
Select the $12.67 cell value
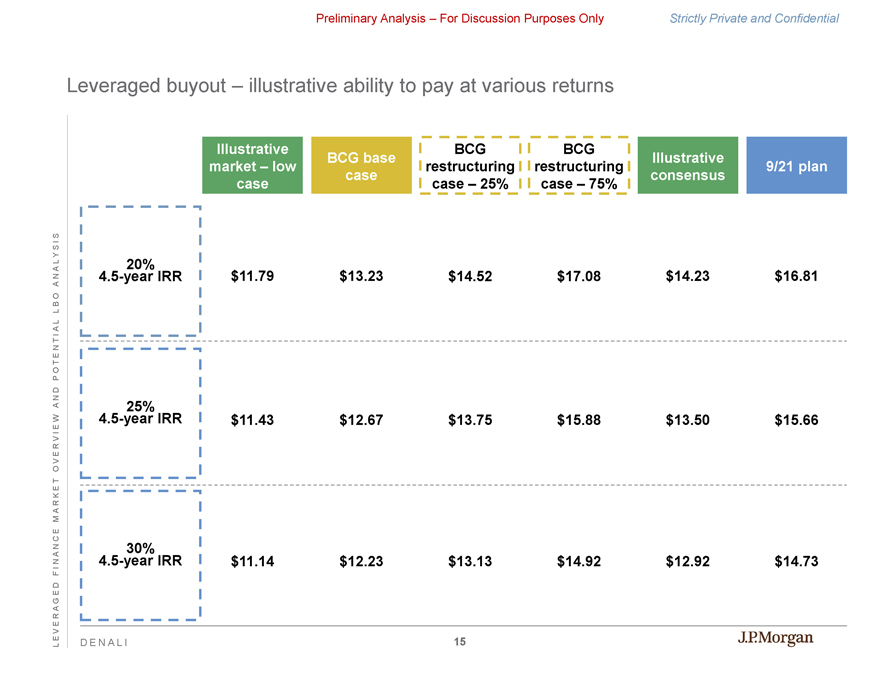click(360, 420)
